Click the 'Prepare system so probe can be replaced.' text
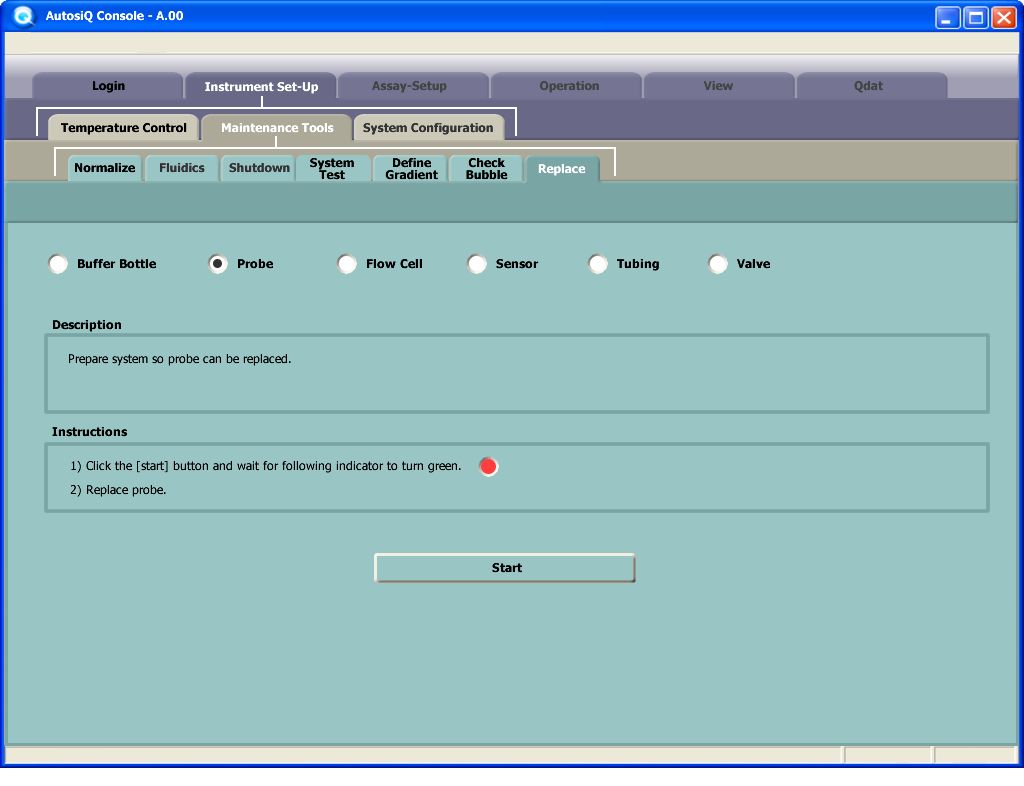 click(180, 359)
